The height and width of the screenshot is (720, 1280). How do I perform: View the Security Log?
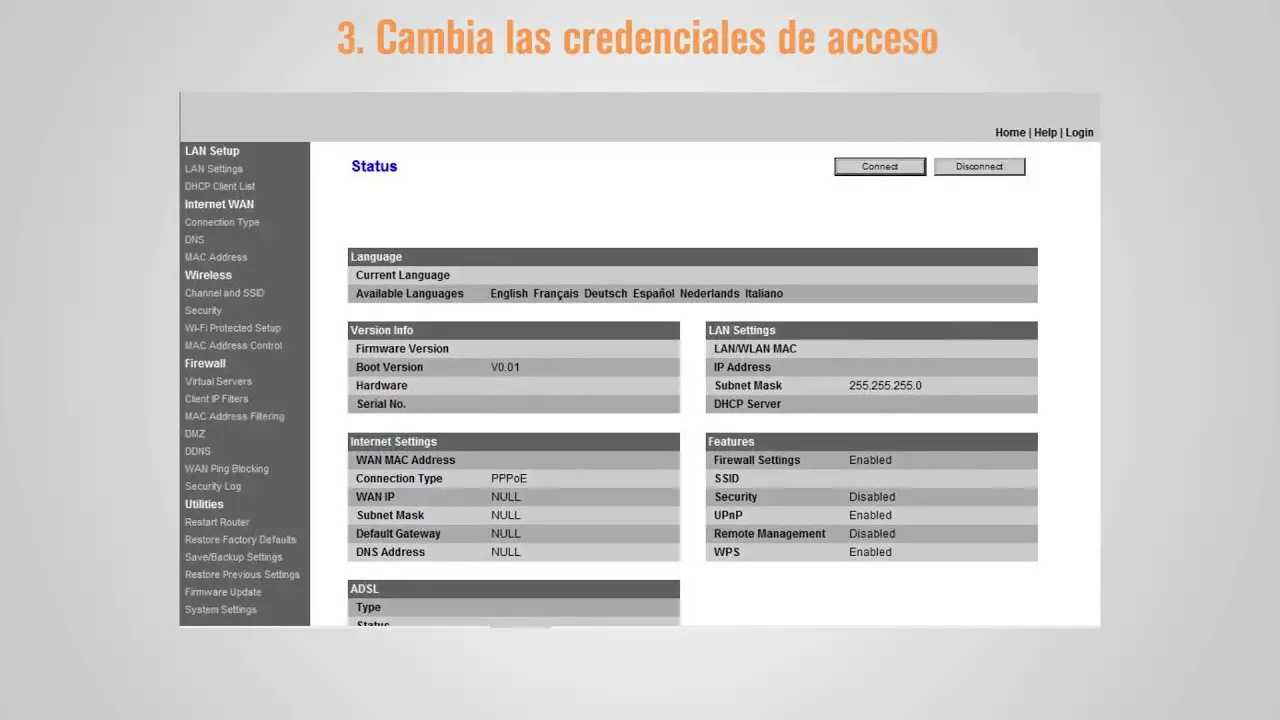pos(213,486)
